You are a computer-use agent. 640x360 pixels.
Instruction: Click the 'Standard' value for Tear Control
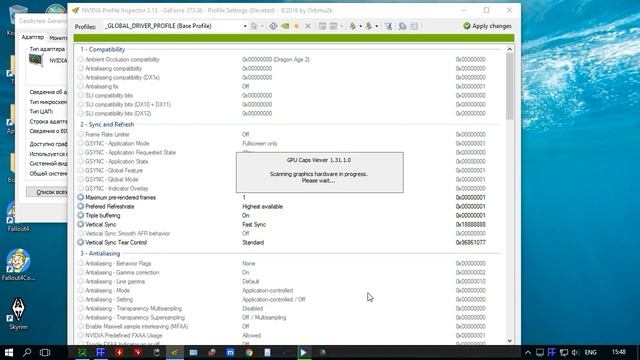253,242
